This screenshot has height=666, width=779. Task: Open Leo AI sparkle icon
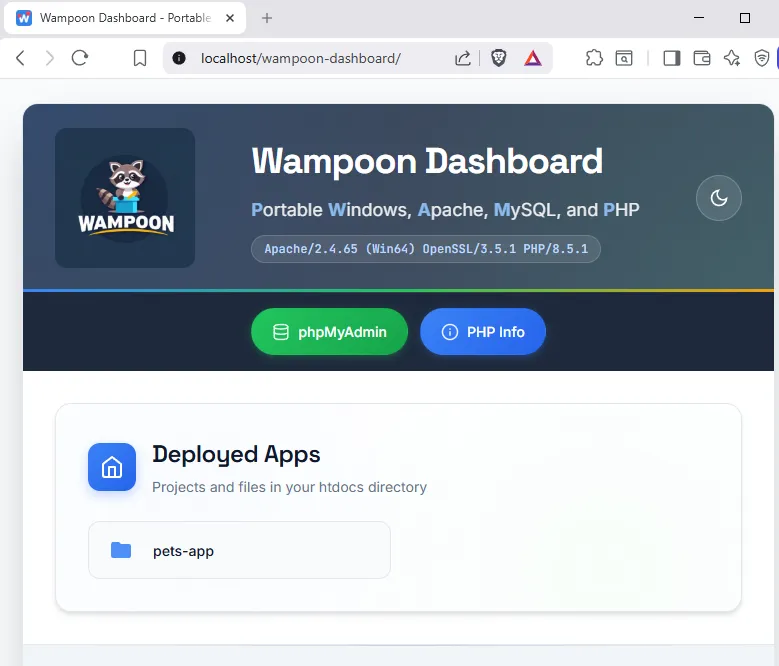[732, 58]
